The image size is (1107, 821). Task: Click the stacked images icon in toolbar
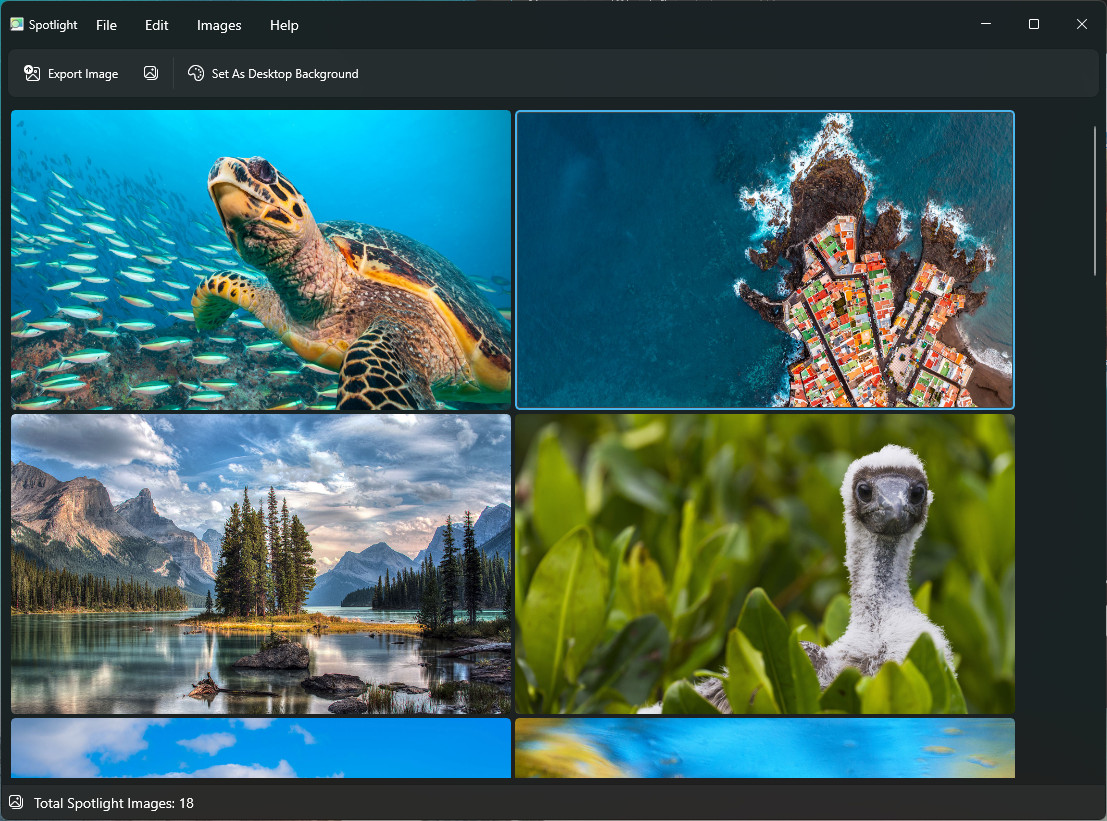coord(151,74)
